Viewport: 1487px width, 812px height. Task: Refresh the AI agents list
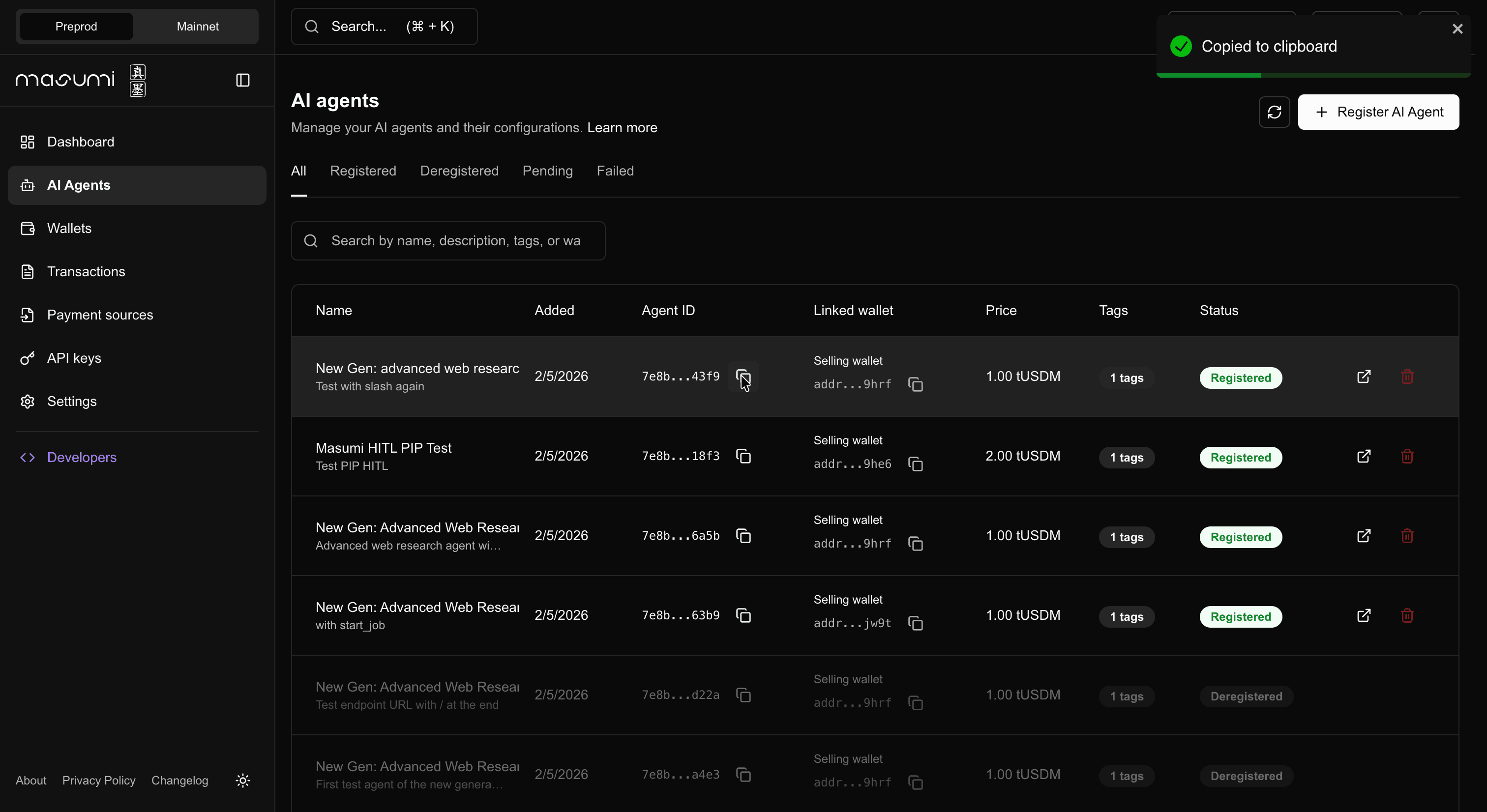coord(1274,112)
